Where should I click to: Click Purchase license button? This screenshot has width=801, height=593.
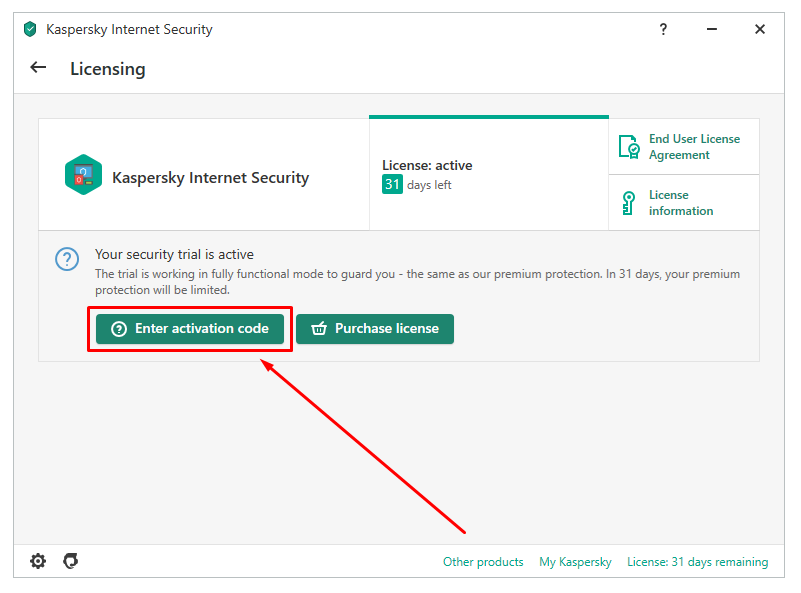coord(375,329)
